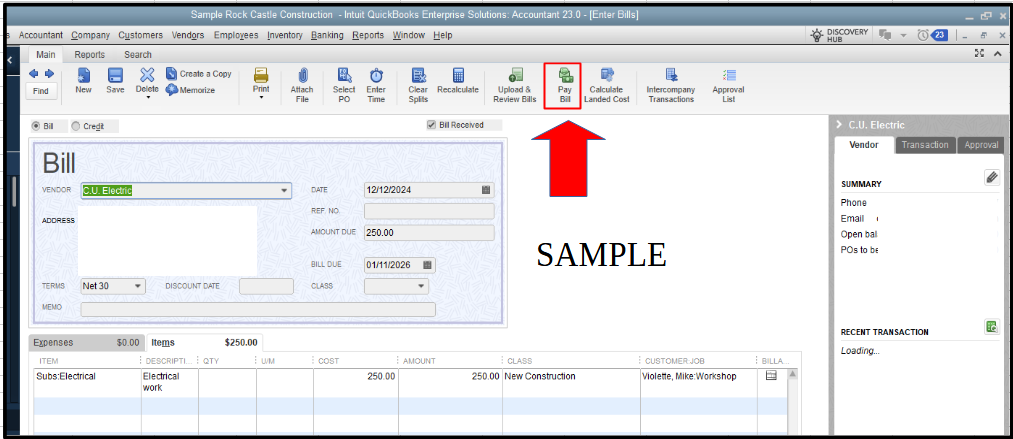
Task: Recalculate the bill amounts
Action: point(458,81)
